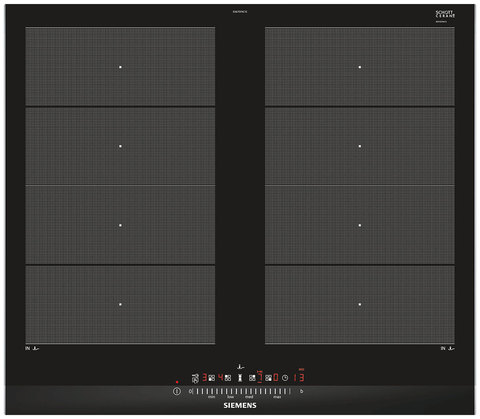This screenshot has width=480, height=419.
Task: Tap the frying sensor pan icon
Action: coord(195,378)
